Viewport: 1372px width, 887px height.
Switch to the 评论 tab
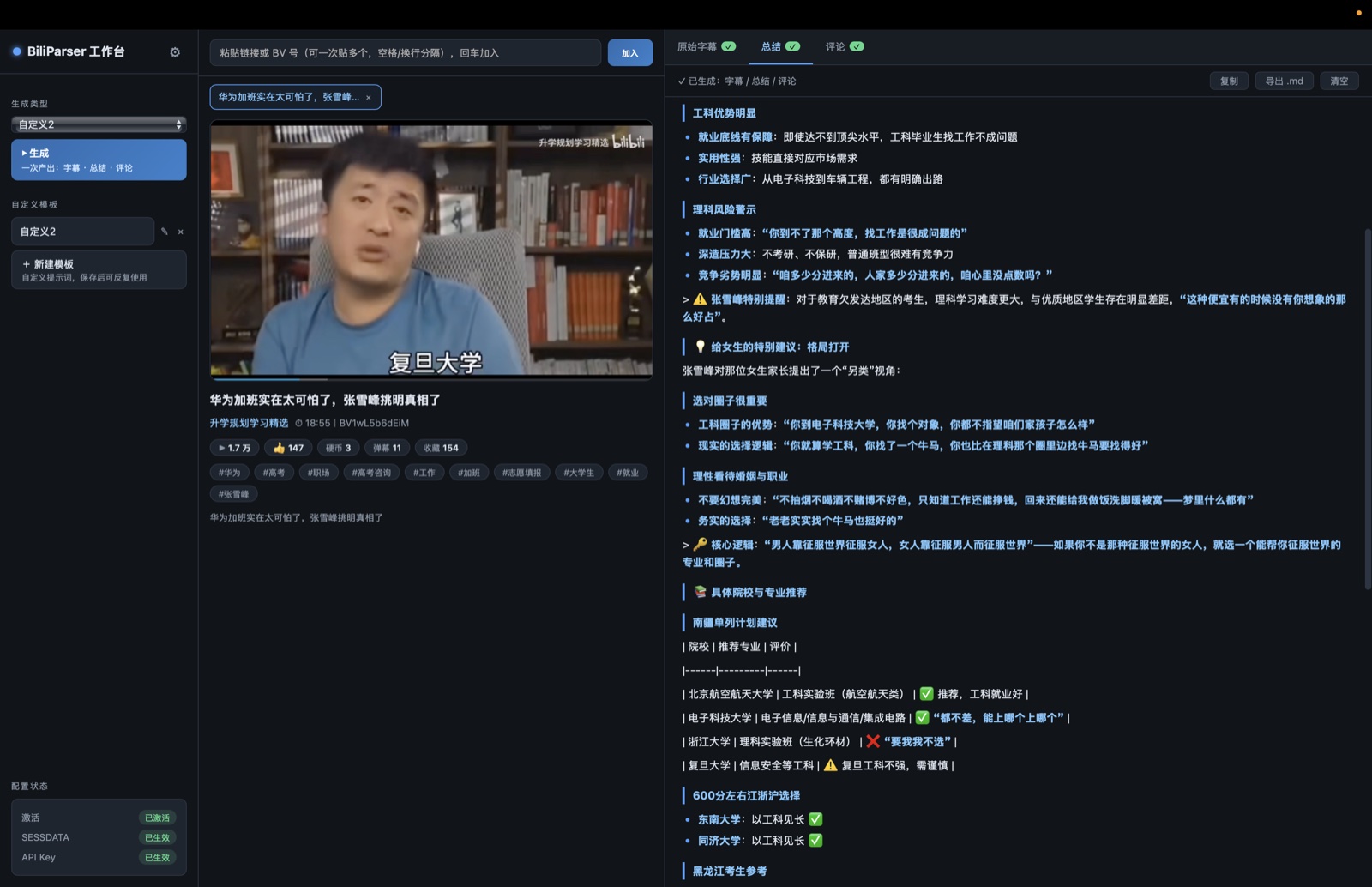point(845,47)
